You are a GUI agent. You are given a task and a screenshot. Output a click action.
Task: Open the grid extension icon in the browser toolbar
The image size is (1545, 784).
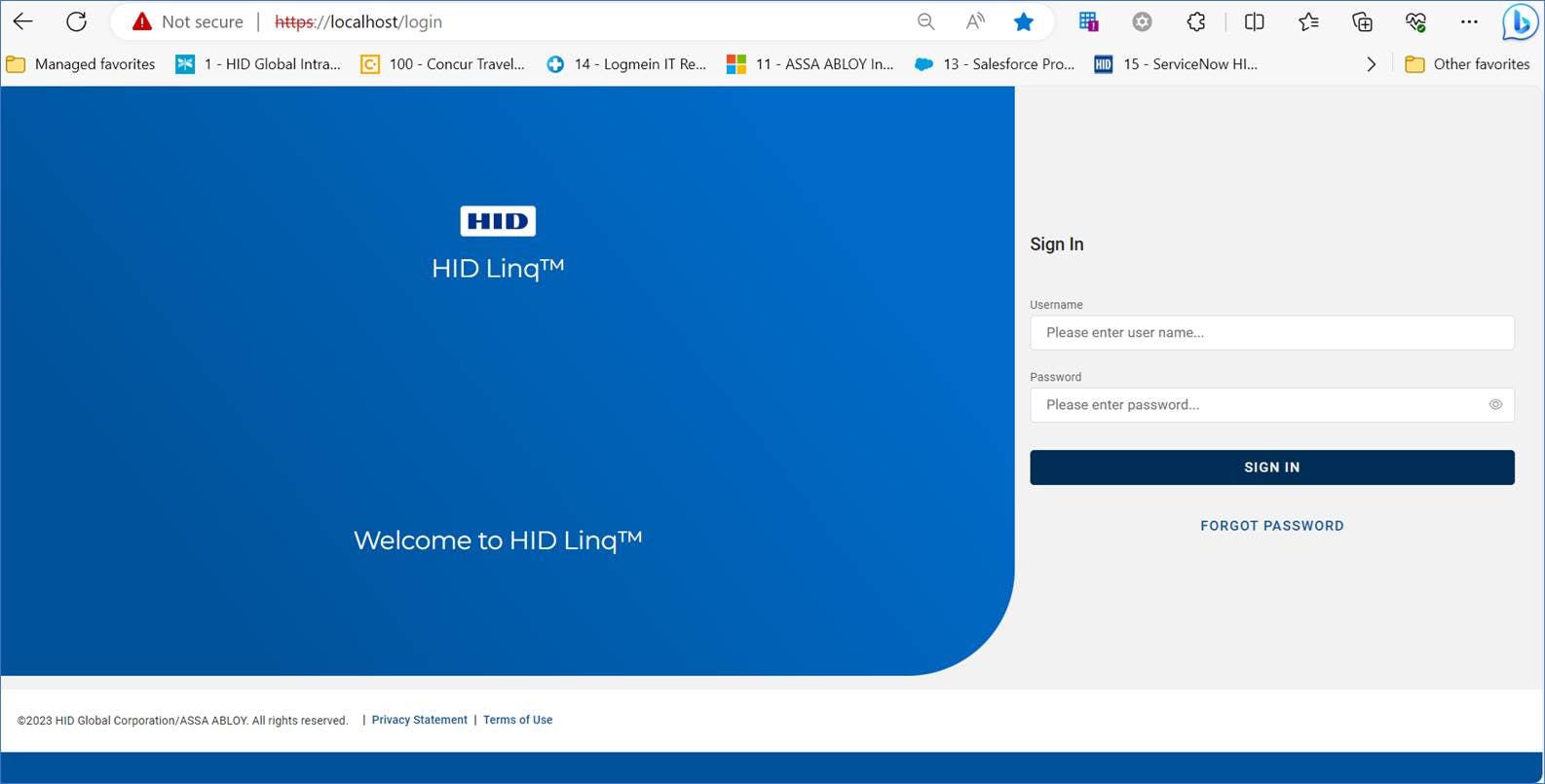tap(1088, 21)
